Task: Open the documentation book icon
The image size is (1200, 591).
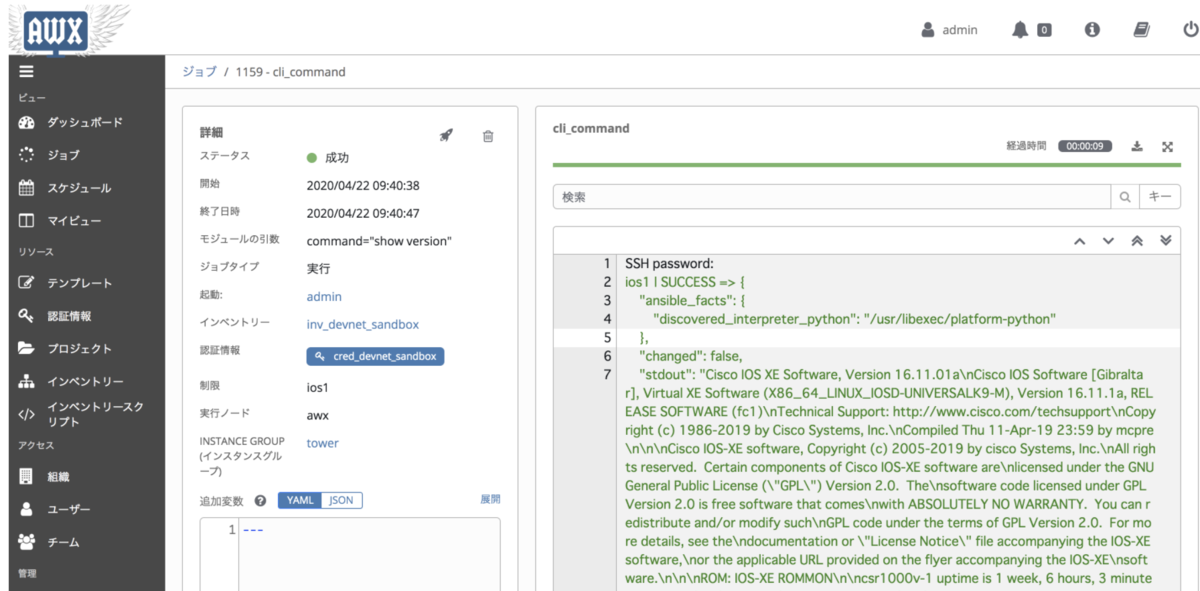Action: click(x=1142, y=30)
